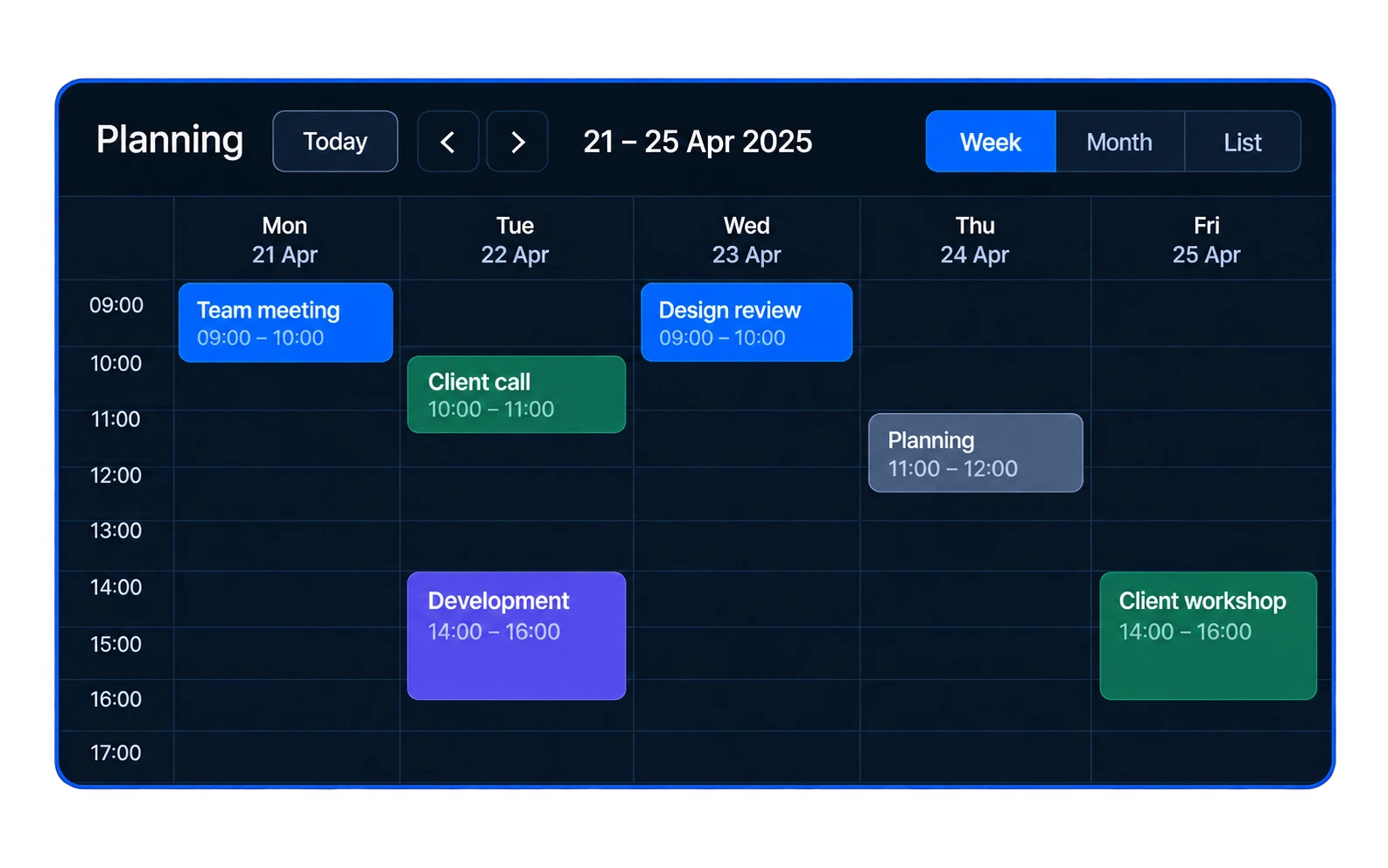Click the Planning calendar title

170,141
